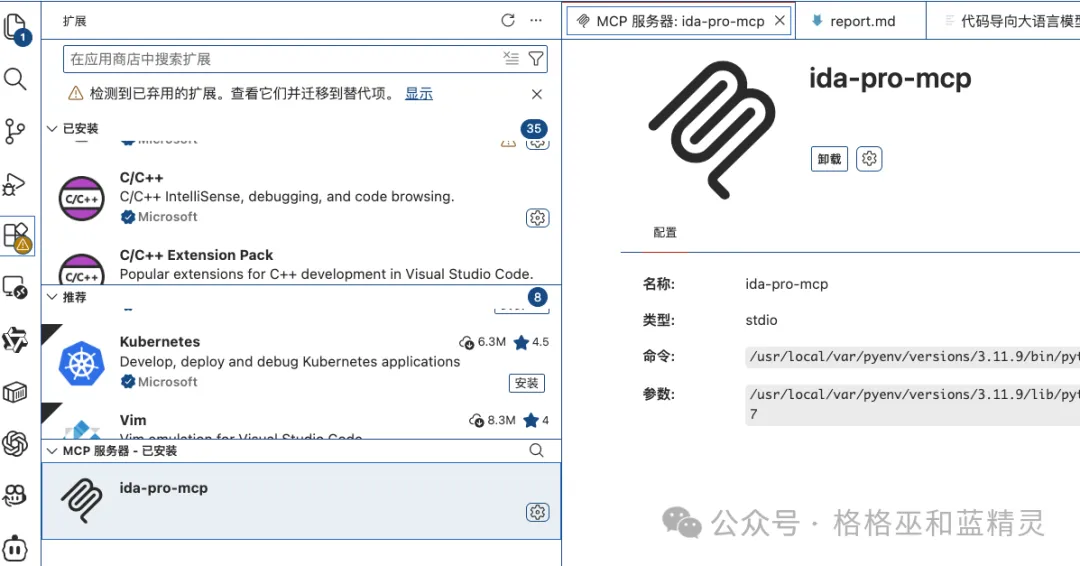Image resolution: width=1080 pixels, height=566 pixels.
Task: Switch to the report.md tab
Action: [861, 21]
